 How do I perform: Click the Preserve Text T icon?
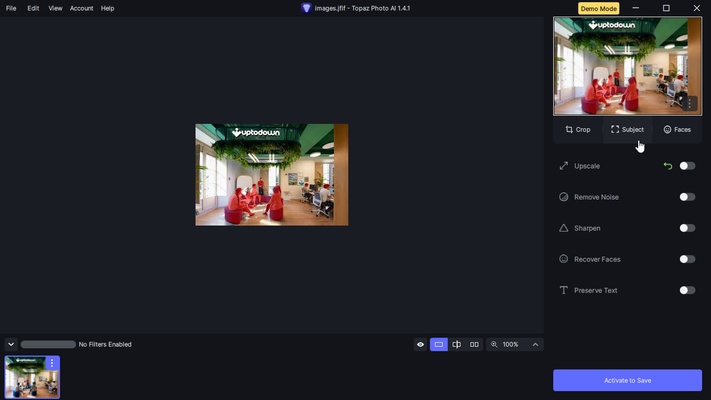(x=564, y=290)
